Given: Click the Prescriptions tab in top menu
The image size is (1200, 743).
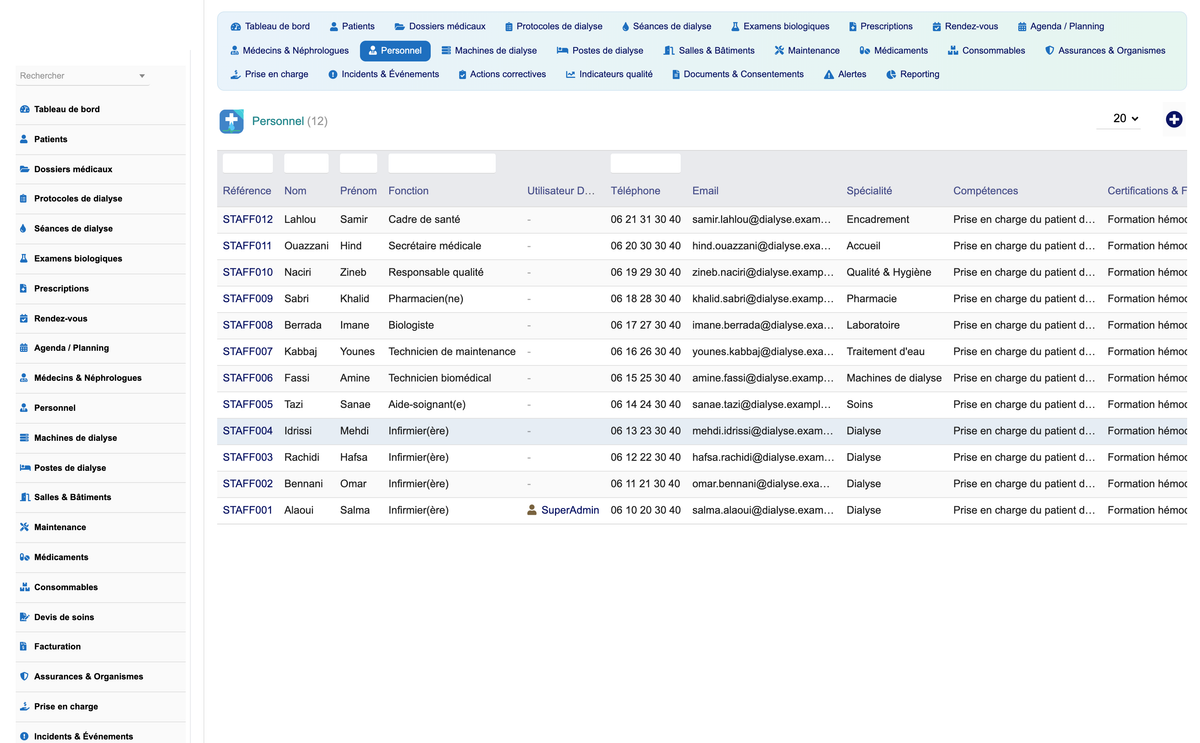Looking at the screenshot, I should [x=880, y=26].
